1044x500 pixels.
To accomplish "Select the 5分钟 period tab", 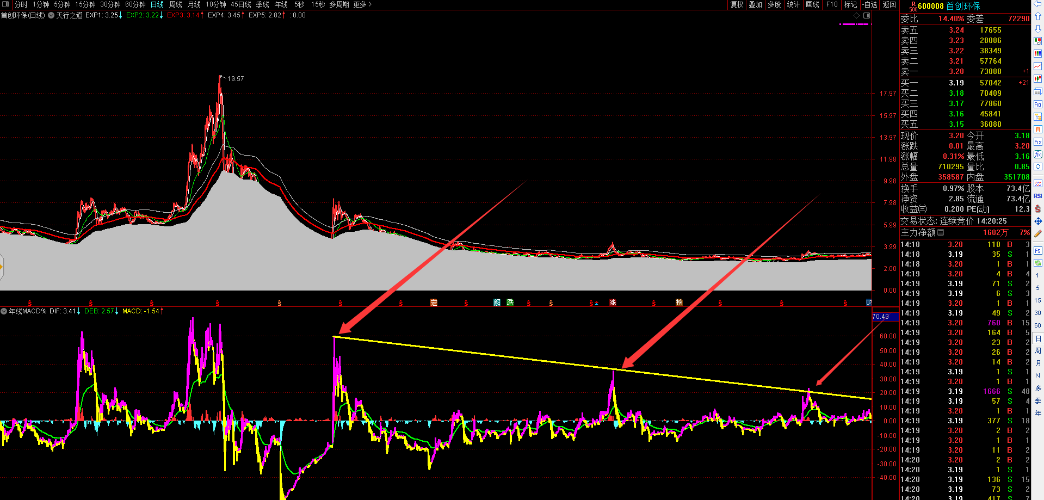I will point(62,5).
